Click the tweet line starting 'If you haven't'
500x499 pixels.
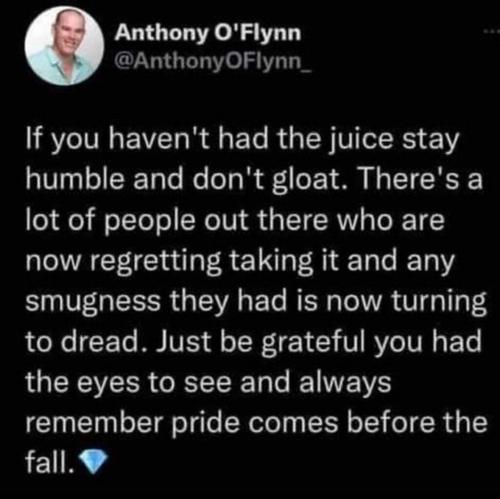pos(243,140)
